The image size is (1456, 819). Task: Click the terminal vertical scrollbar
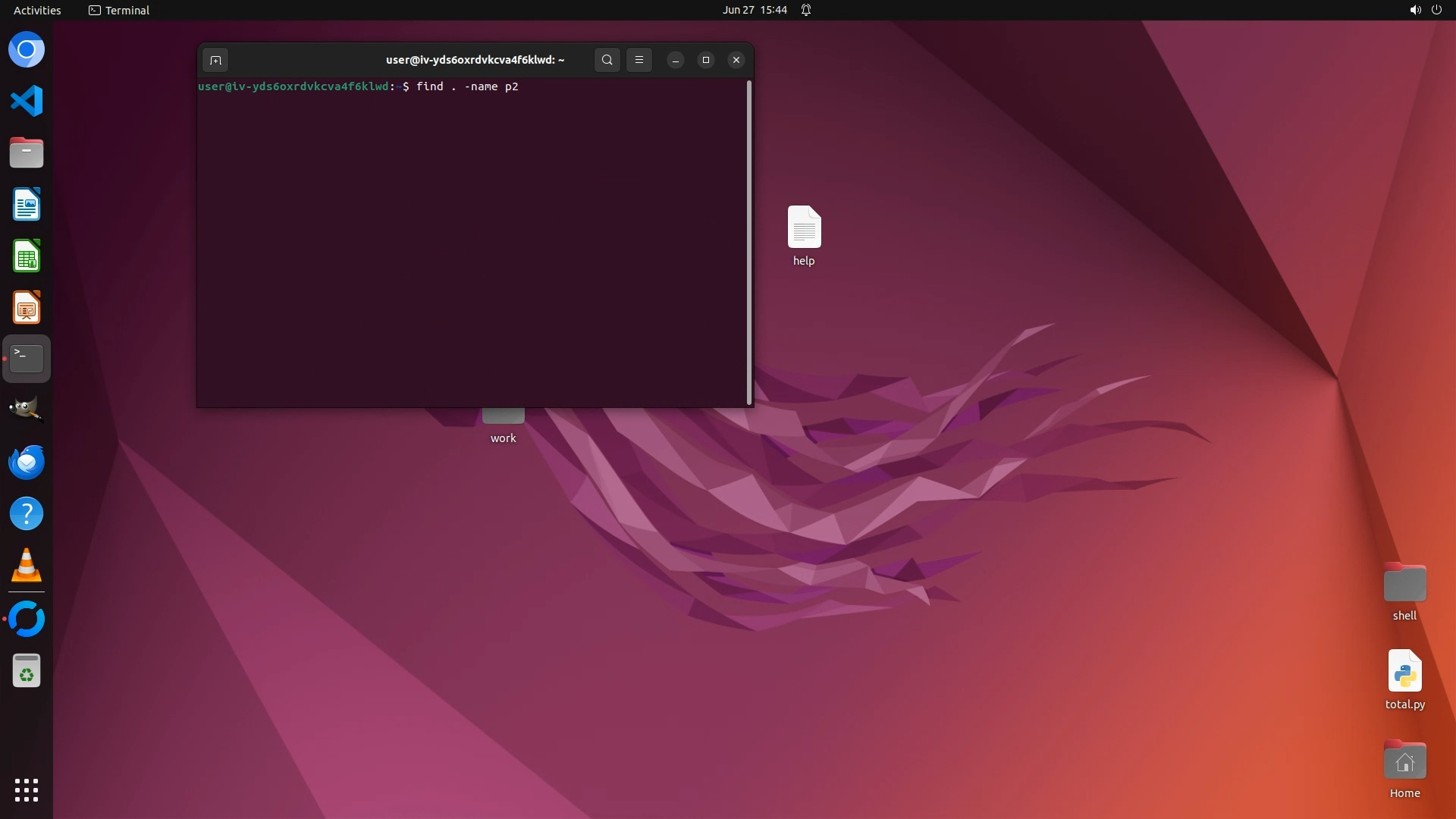coord(749,243)
